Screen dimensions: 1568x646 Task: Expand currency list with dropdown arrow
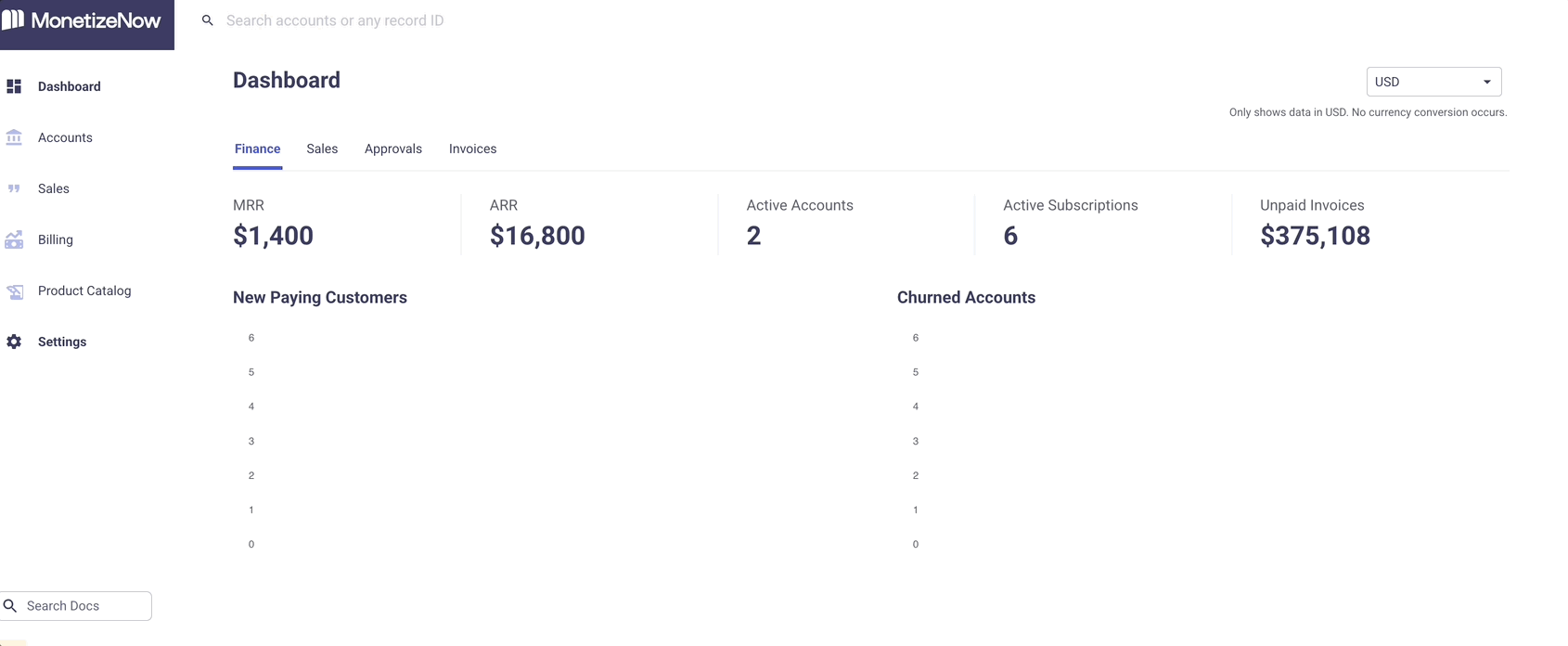coord(1486,82)
